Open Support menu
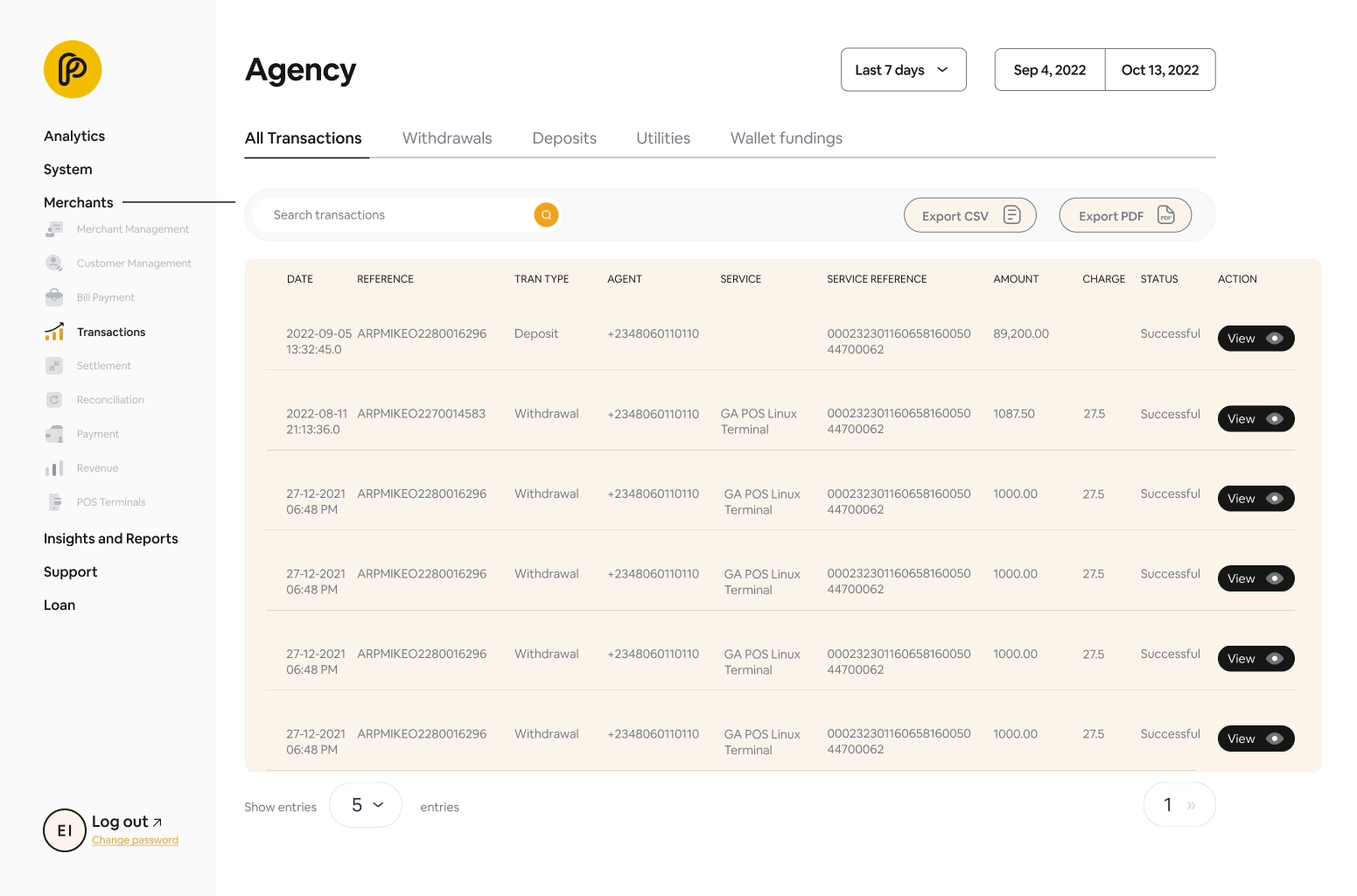This screenshot has height=896, width=1357. tap(71, 572)
